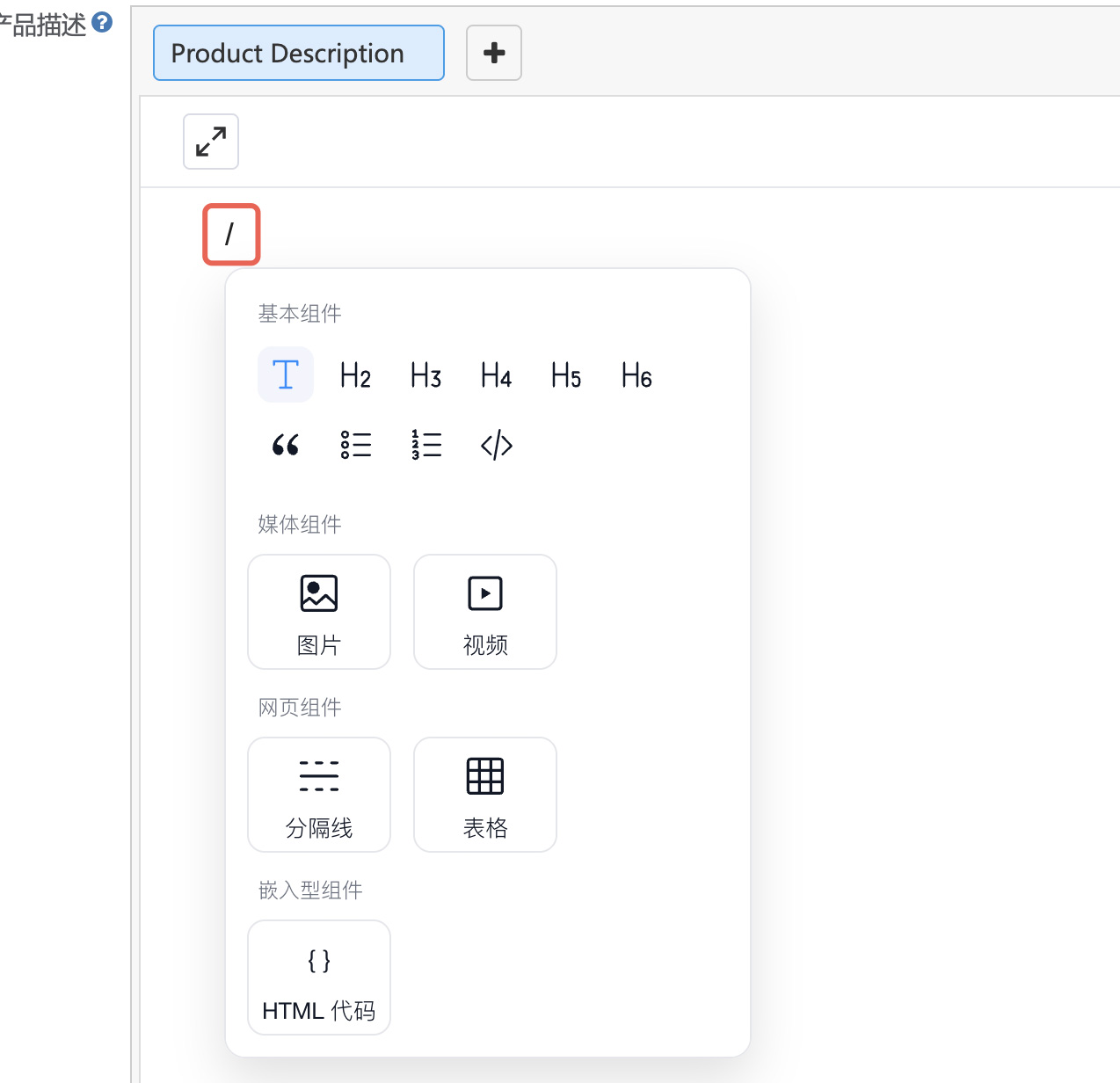Expand the editor to fullscreen
Viewport: 1120px width, 1083px height.
(211, 142)
